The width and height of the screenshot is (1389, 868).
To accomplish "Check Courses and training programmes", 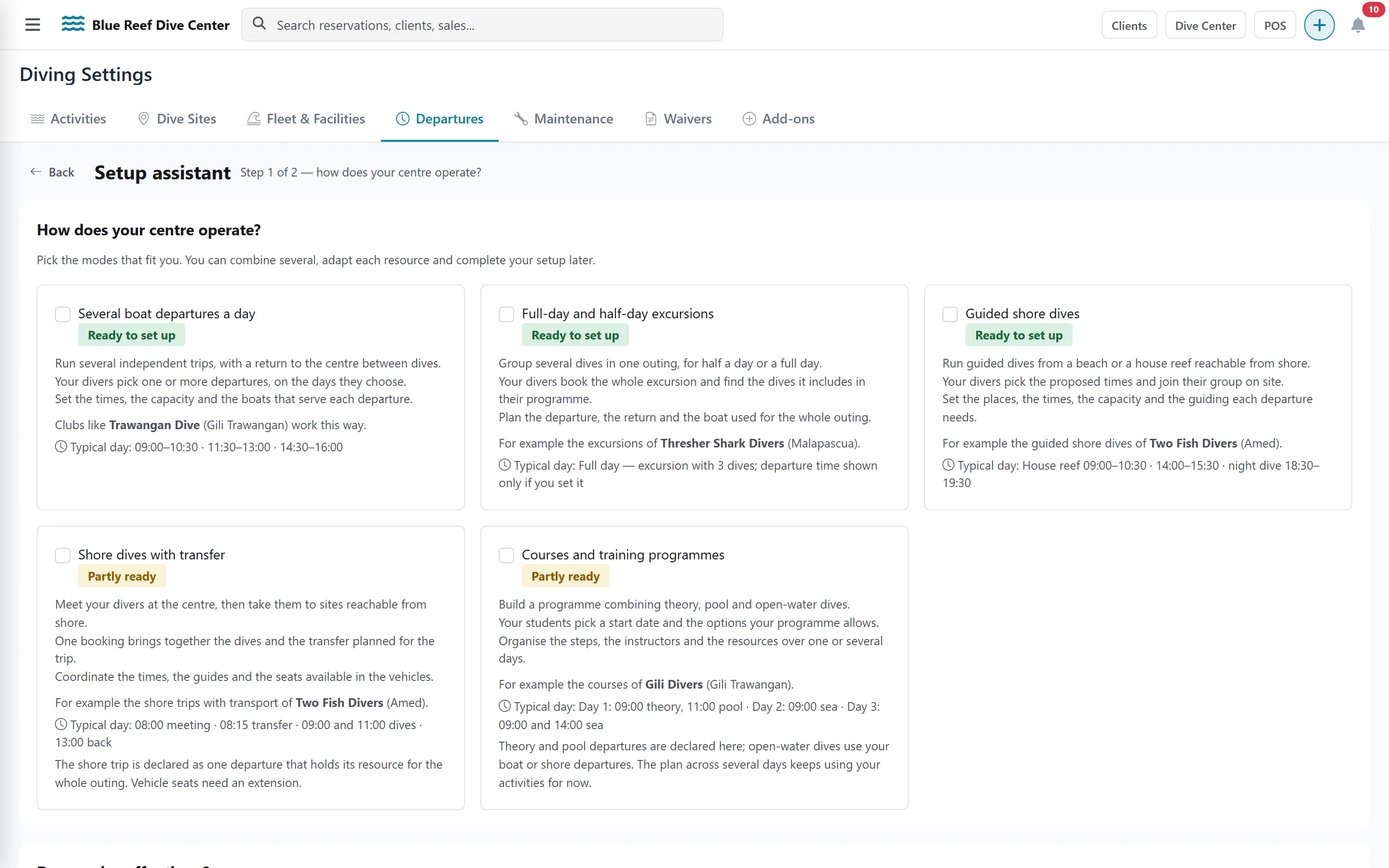I will tap(506, 555).
